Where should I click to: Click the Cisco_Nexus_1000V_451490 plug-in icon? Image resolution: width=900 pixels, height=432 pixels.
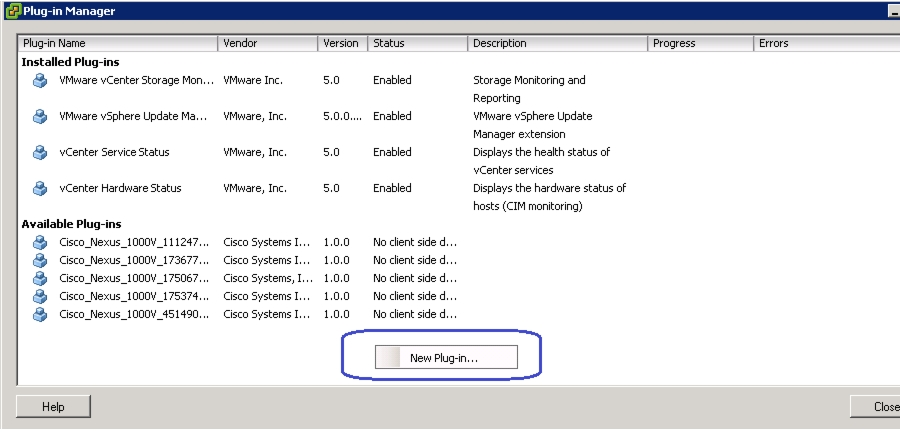pos(40,314)
